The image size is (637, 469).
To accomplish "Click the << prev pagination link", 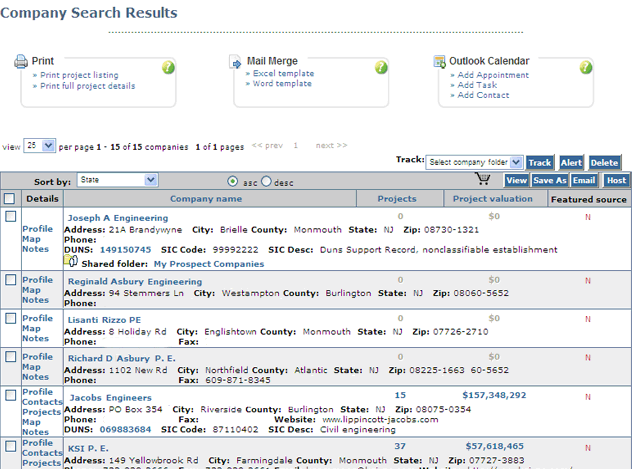I will (x=267, y=145).
